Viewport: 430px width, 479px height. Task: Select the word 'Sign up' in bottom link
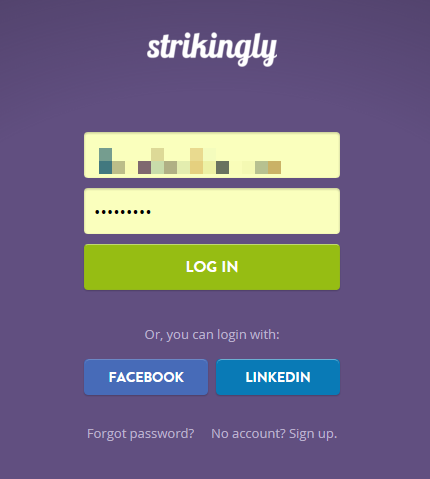[313, 434]
